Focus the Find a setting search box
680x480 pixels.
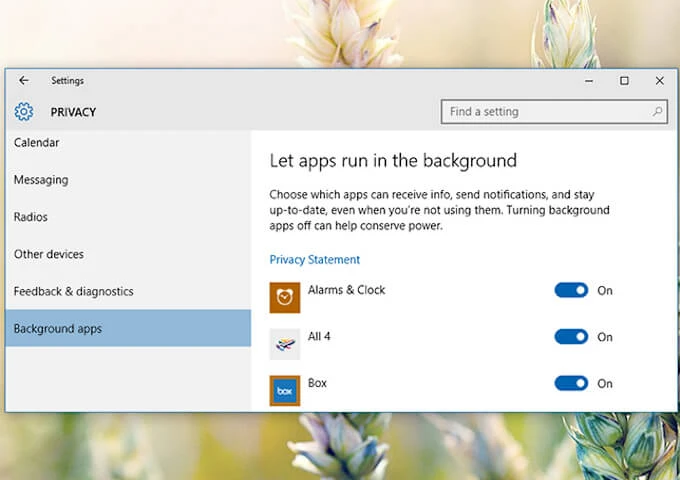coord(554,111)
